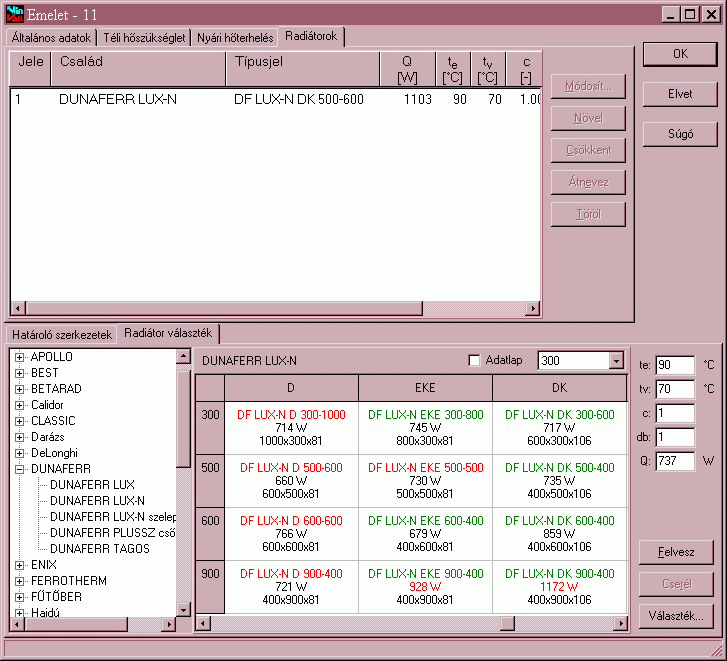Open the Nyári hőterhelés tab
Screen dimensions: 727x661
(x=235, y=38)
